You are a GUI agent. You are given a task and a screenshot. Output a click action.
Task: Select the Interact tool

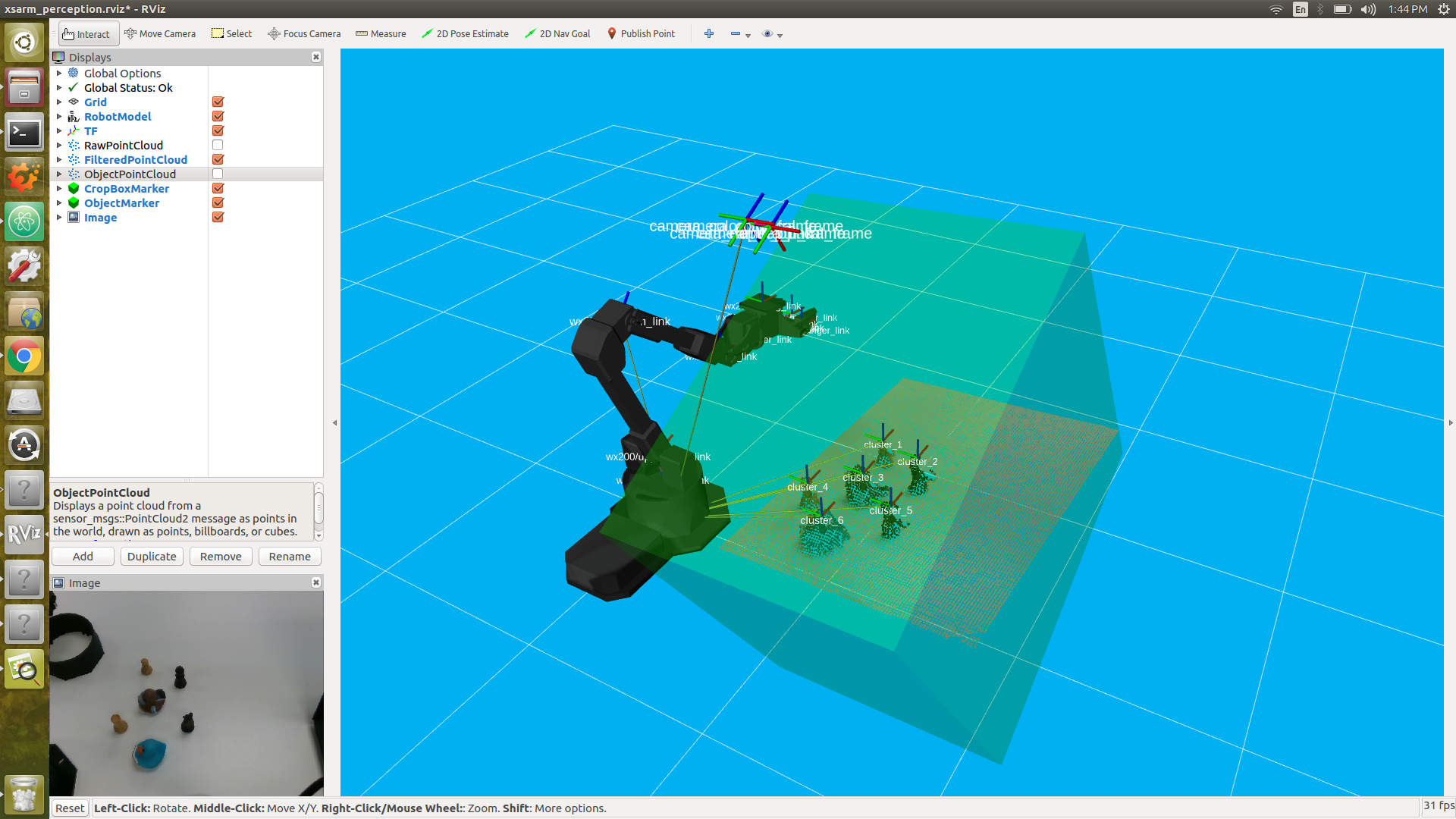click(x=88, y=34)
